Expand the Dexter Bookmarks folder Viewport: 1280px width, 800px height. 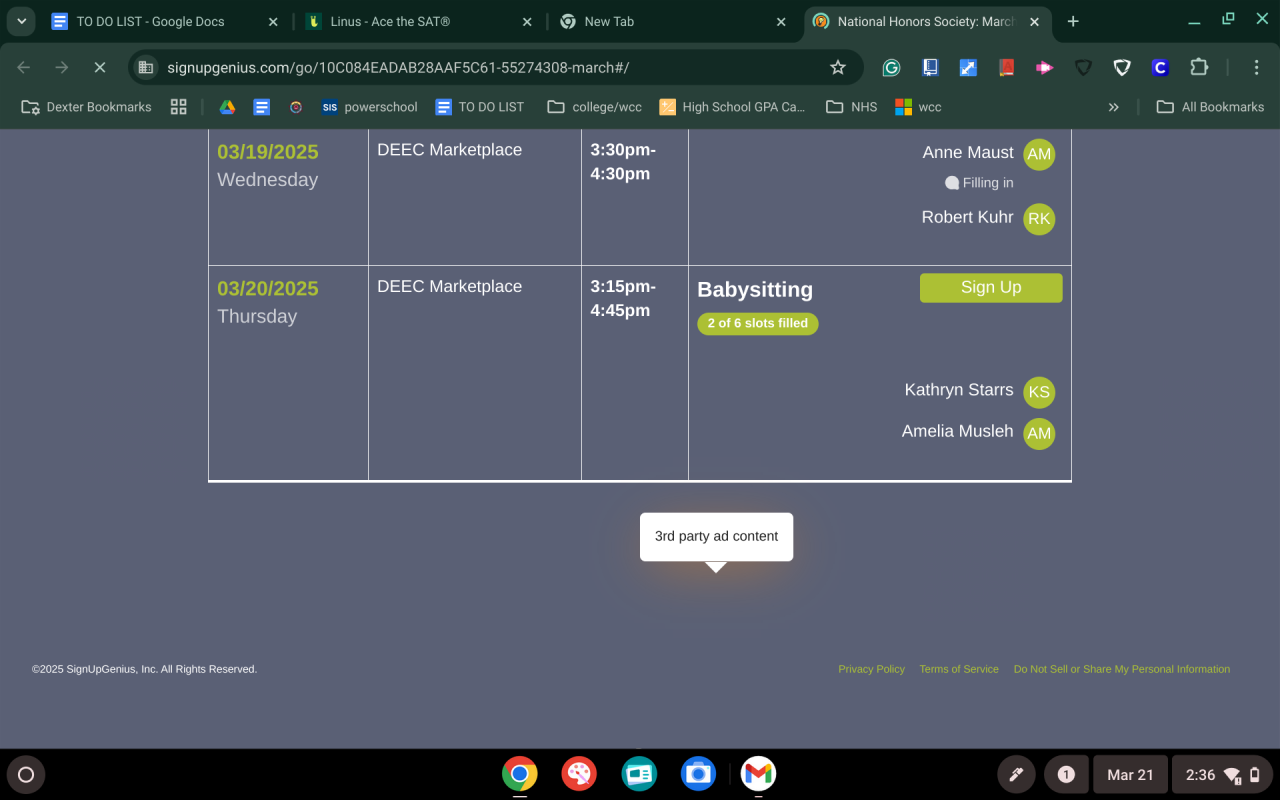(86, 107)
